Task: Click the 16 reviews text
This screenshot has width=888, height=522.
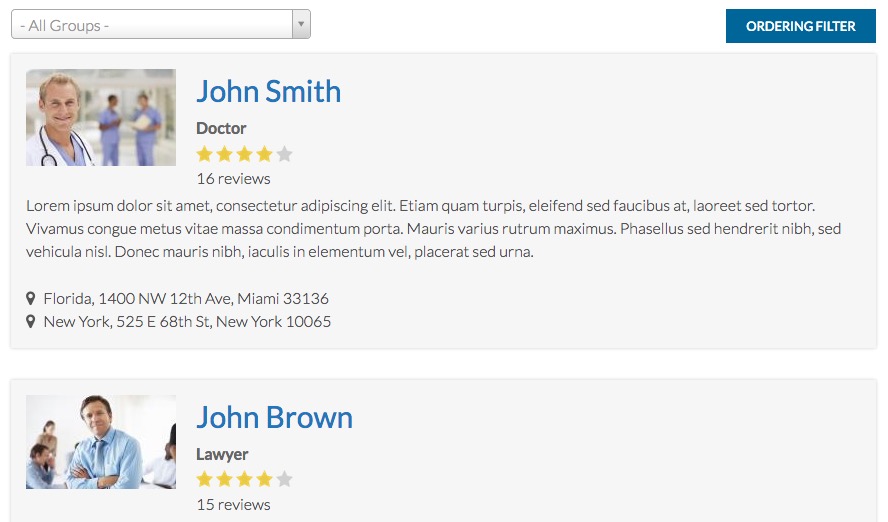Action: (233, 179)
